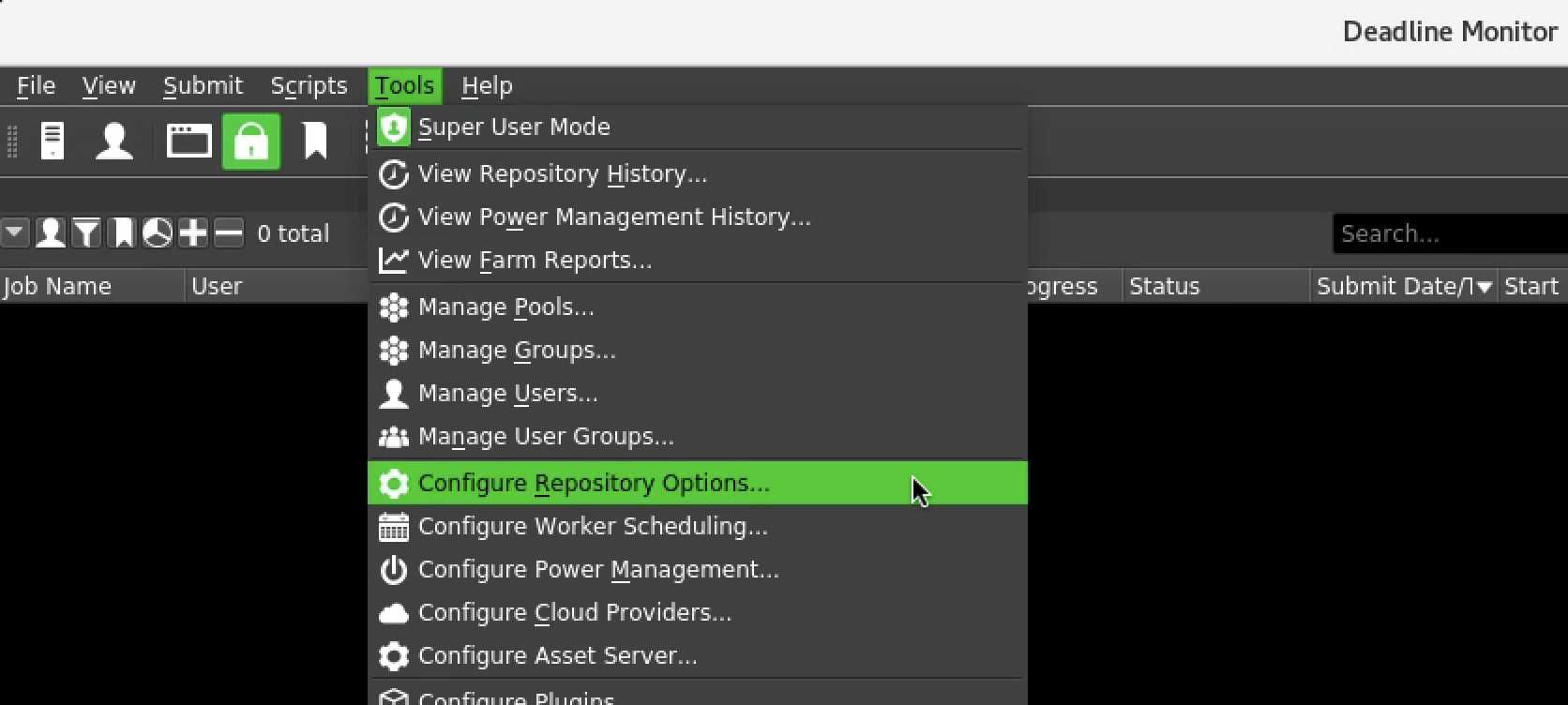
Task: Open Configure Worker Scheduling
Action: click(x=698, y=526)
